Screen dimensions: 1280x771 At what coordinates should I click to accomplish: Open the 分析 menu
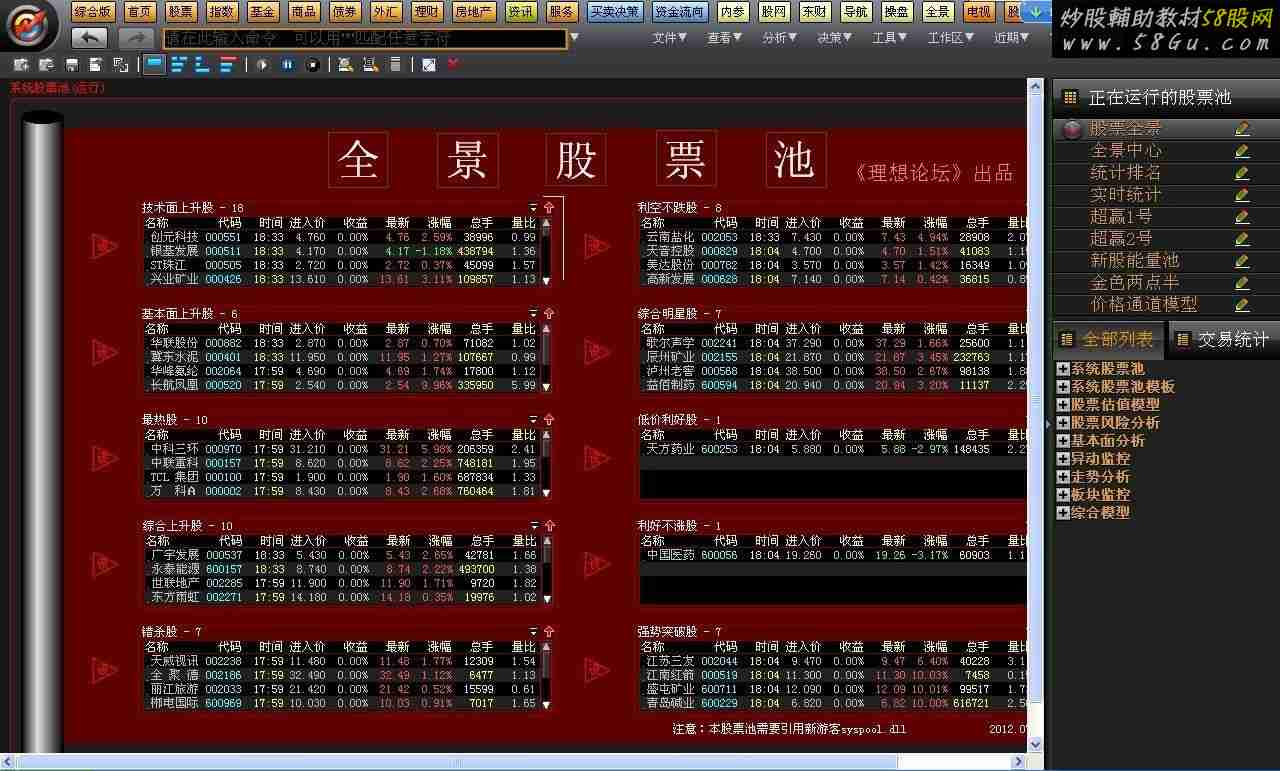780,38
